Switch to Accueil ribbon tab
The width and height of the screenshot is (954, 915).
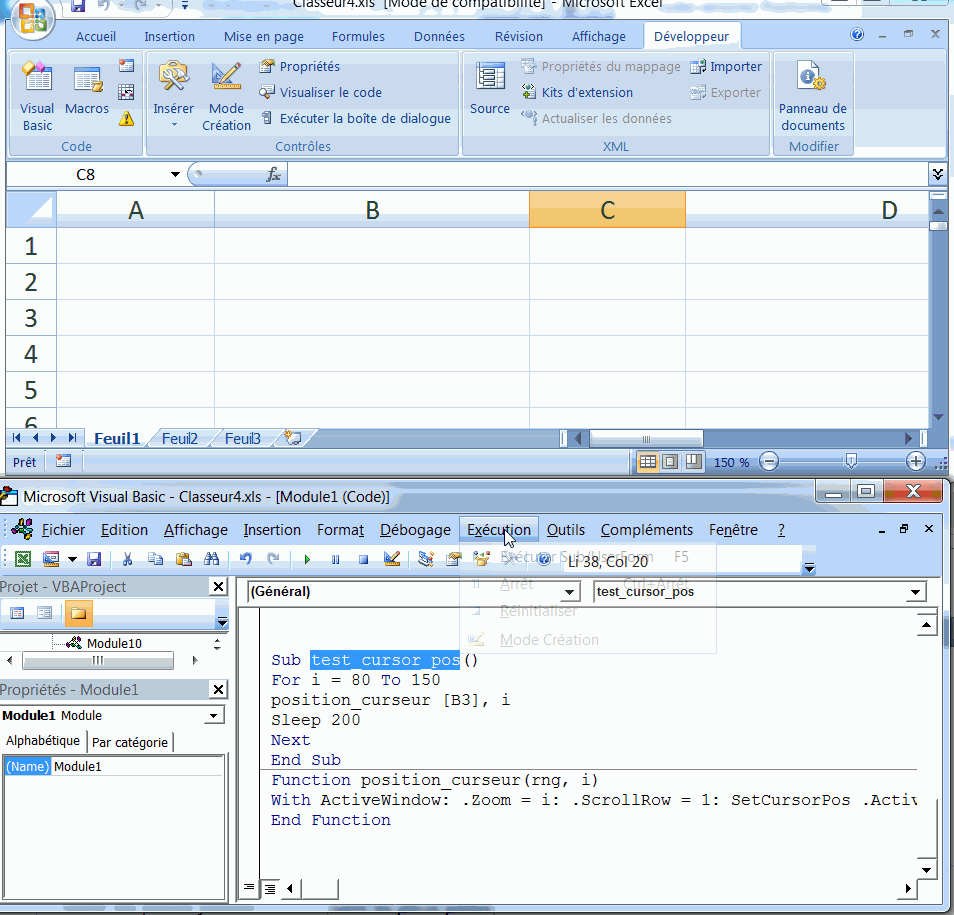tap(96, 37)
